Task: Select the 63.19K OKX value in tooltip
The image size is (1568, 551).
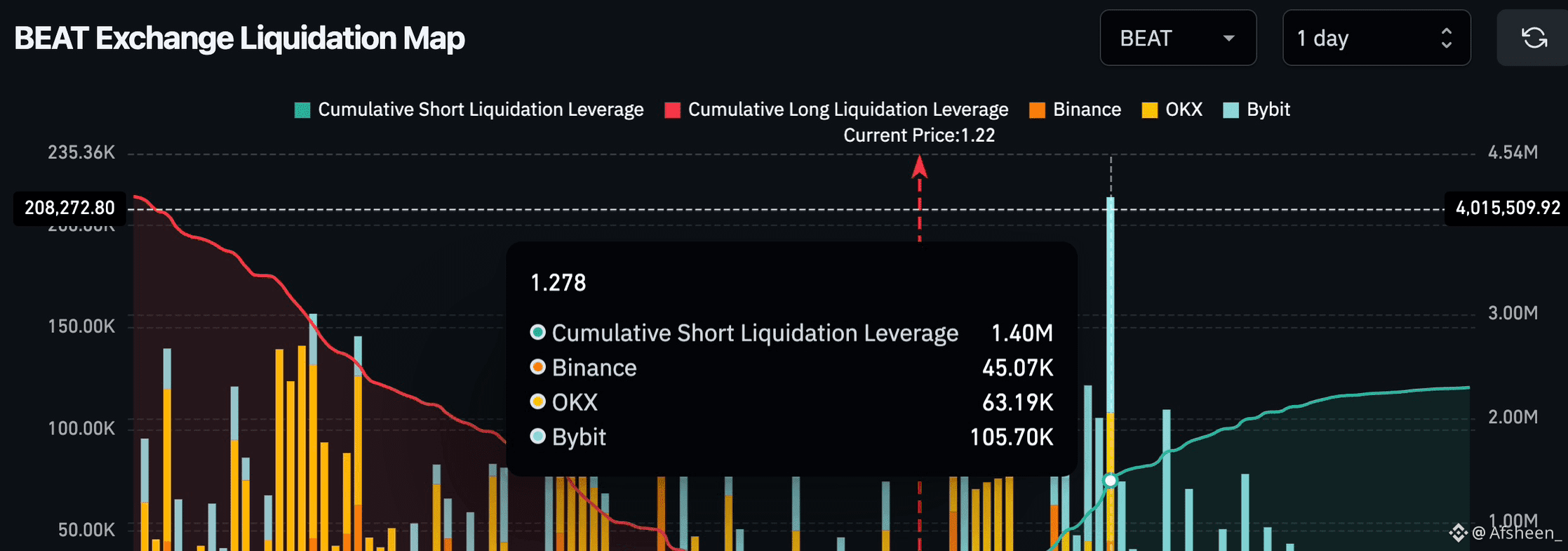Action: pos(1018,402)
